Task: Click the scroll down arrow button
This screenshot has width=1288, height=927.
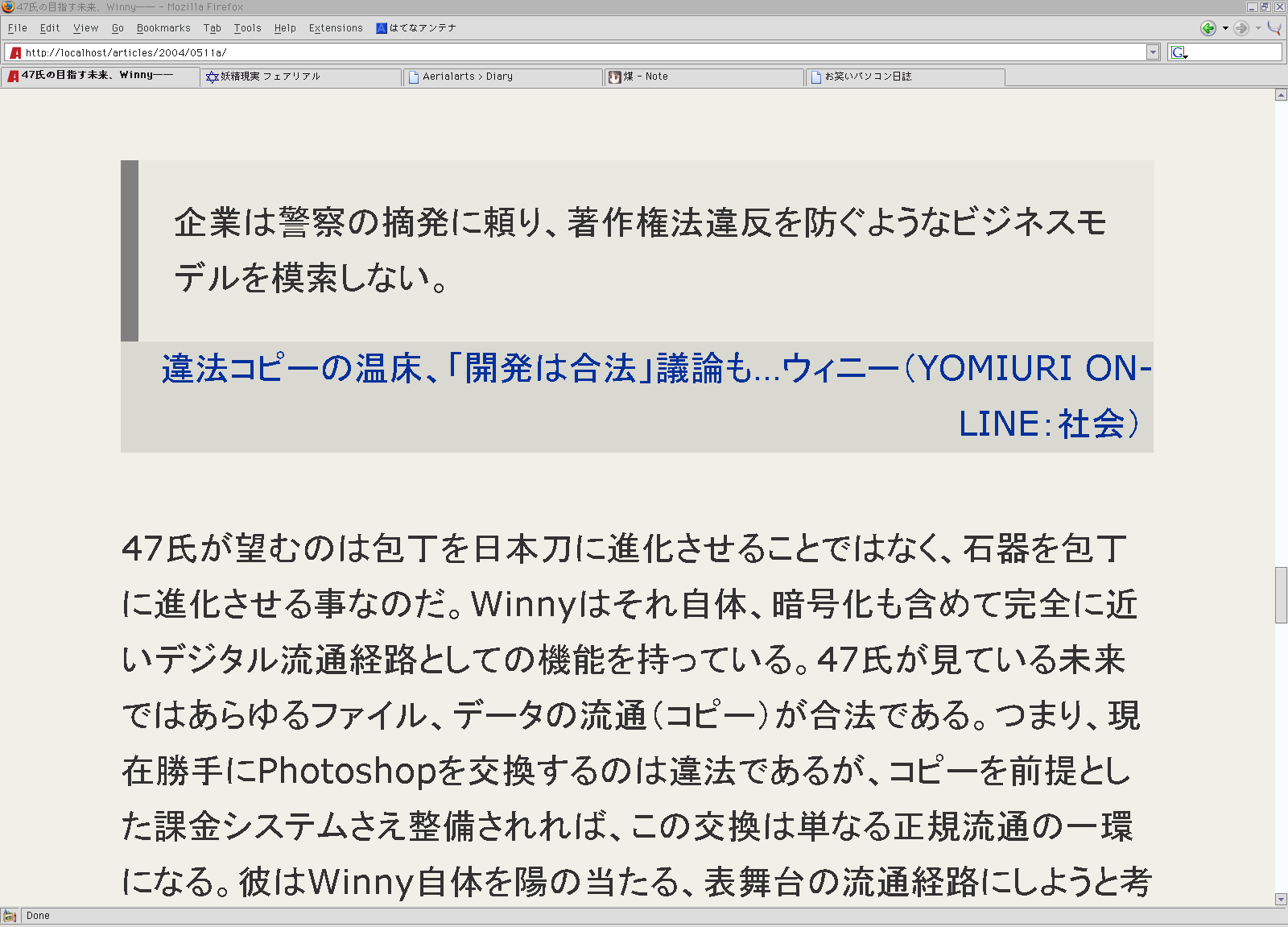Action: point(1281,900)
